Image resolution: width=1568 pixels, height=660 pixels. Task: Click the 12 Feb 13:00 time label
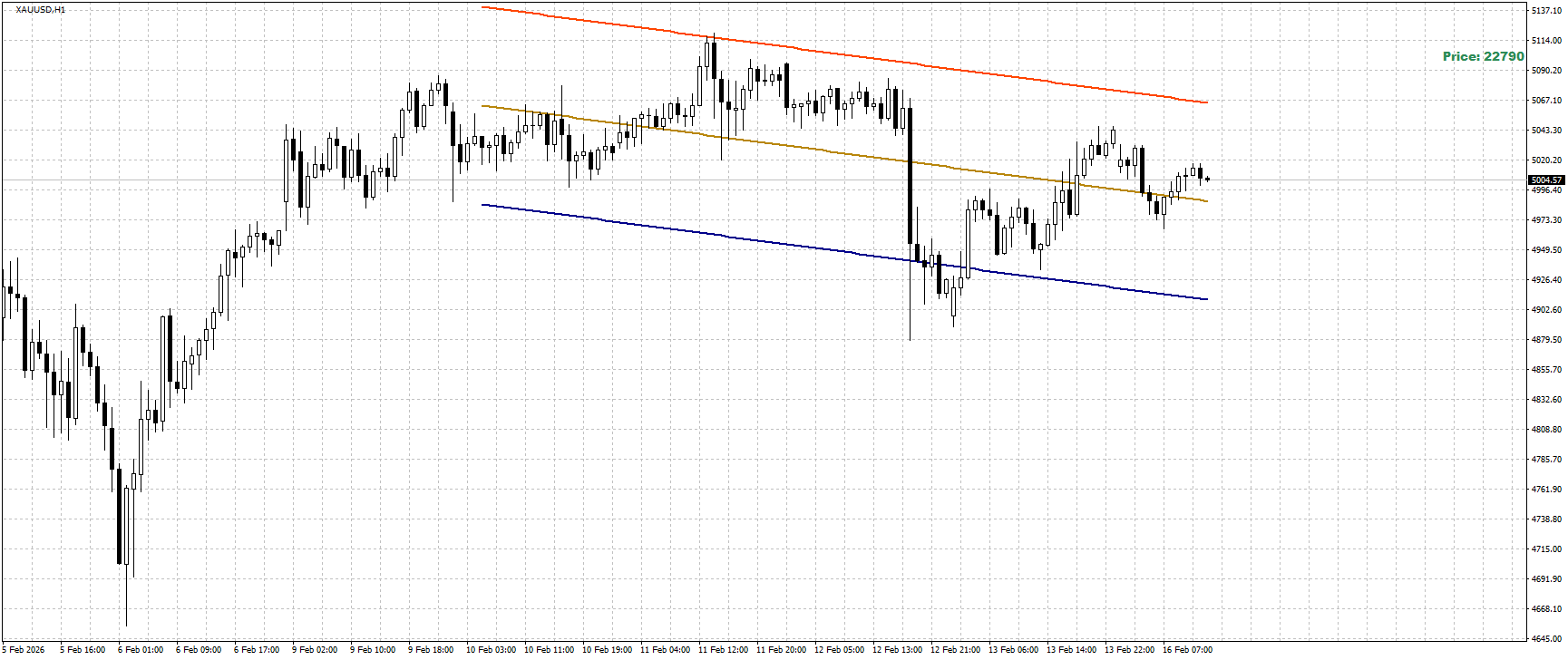897,650
